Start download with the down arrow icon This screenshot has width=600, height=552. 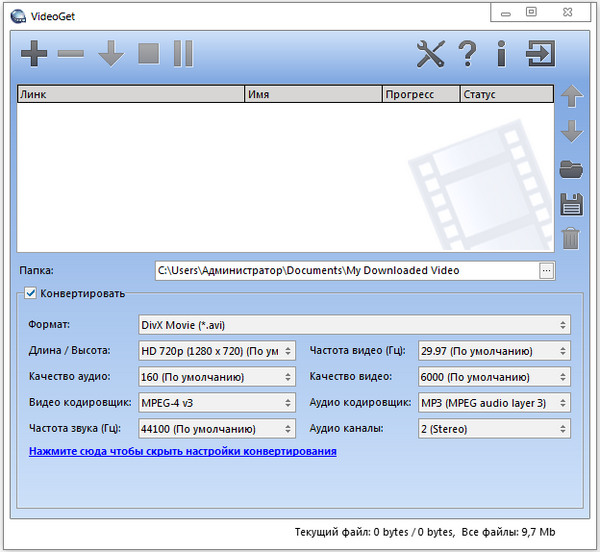click(110, 54)
